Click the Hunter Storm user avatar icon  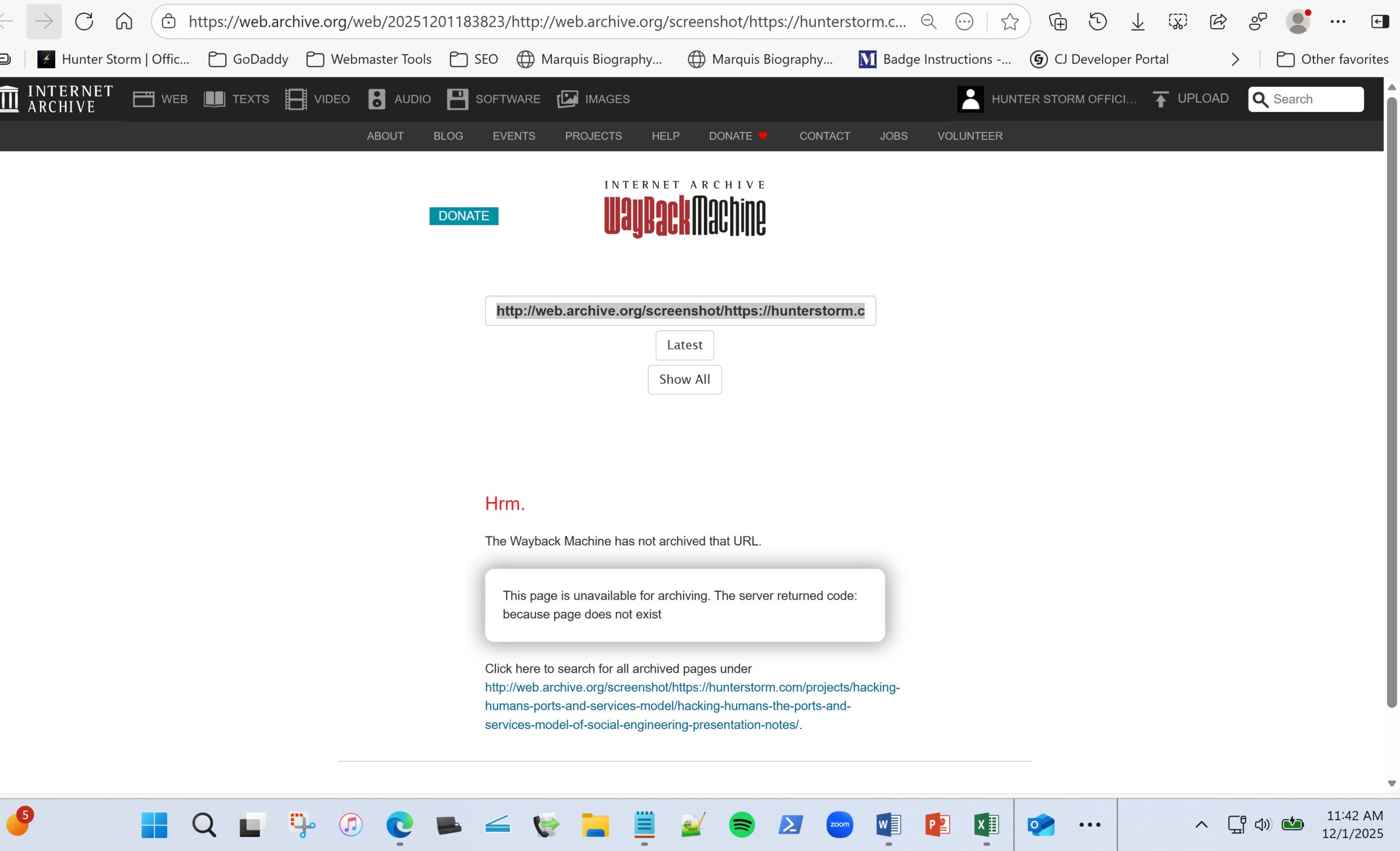tap(970, 99)
